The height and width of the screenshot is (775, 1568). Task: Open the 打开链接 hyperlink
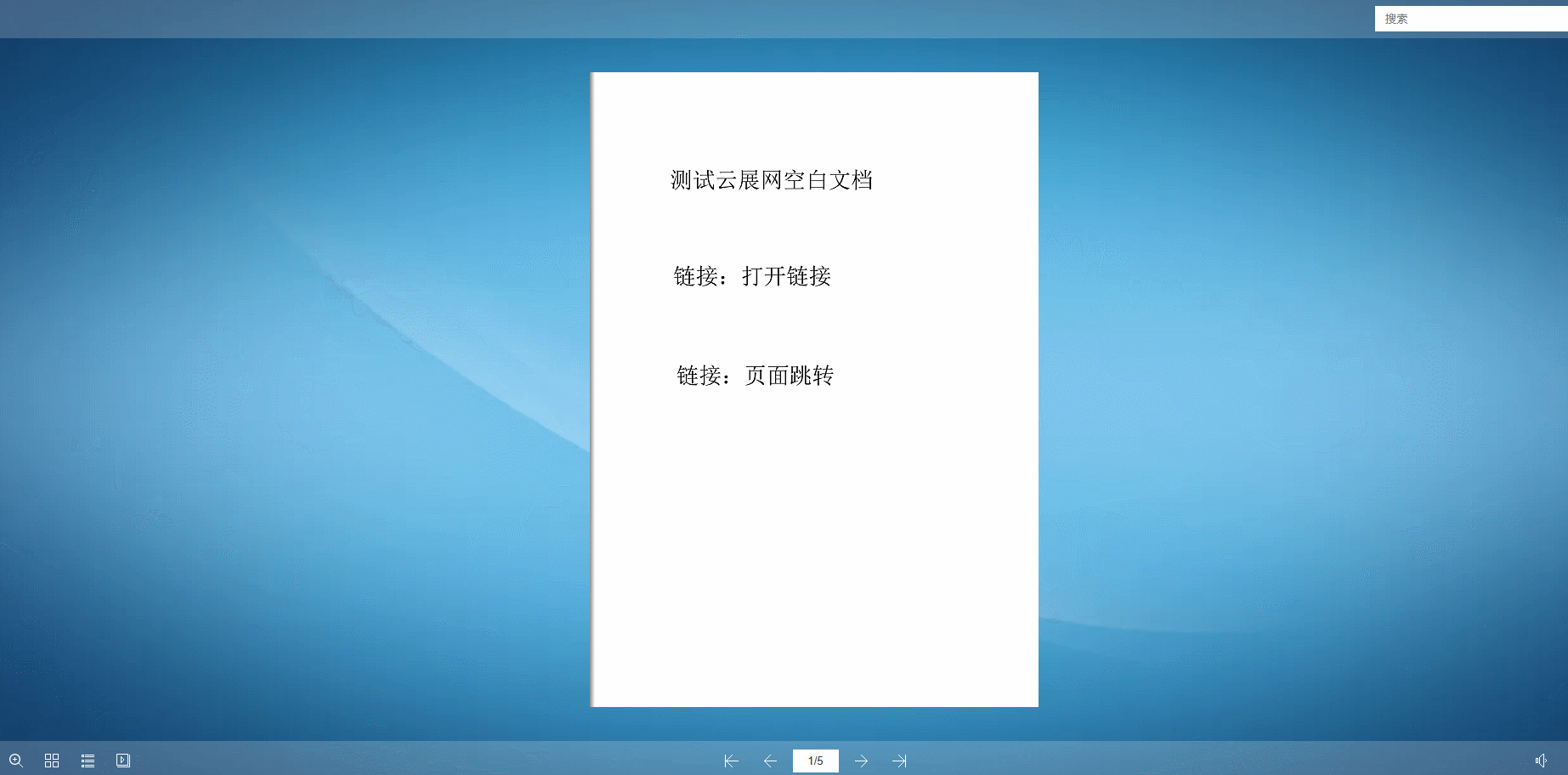pos(786,276)
